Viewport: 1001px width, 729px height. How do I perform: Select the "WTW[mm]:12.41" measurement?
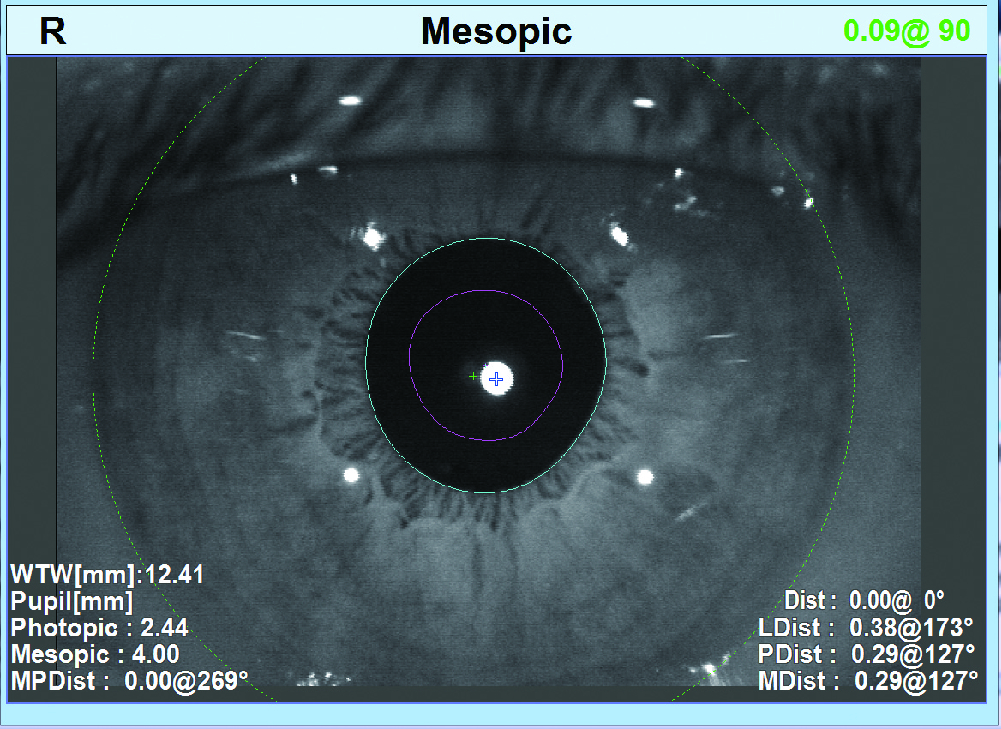(x=107, y=575)
